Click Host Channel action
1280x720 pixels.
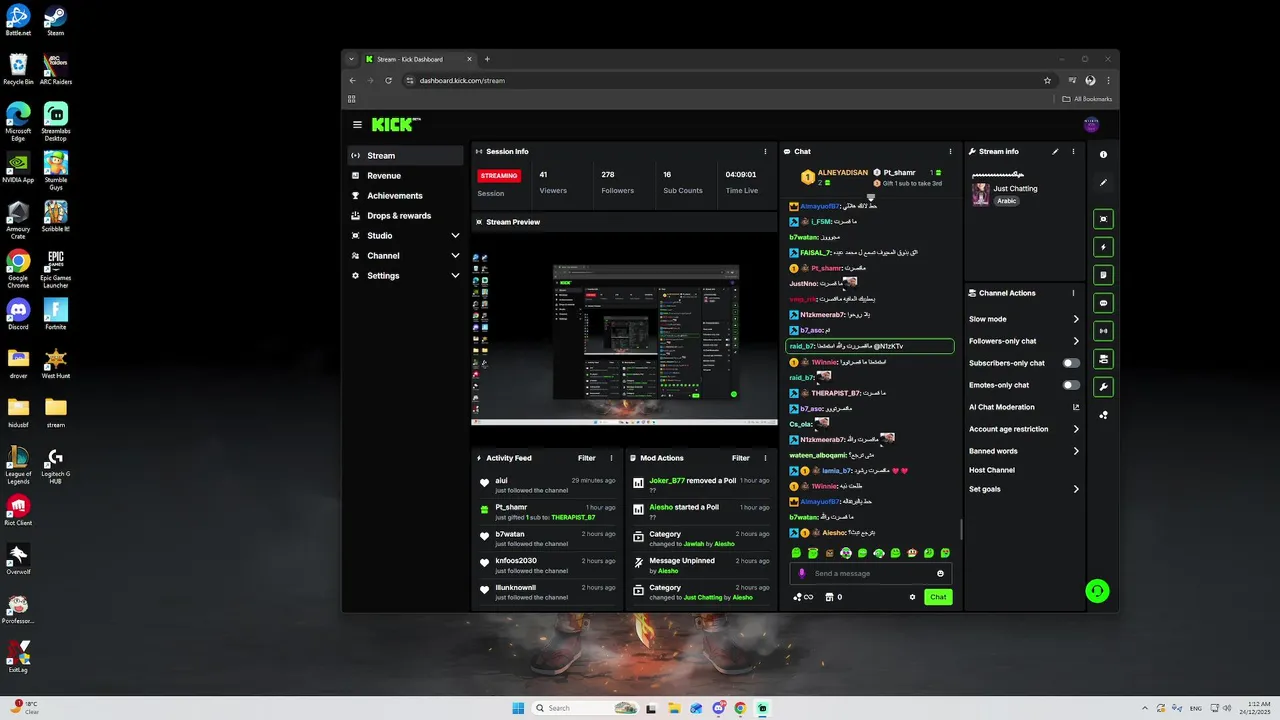(992, 470)
